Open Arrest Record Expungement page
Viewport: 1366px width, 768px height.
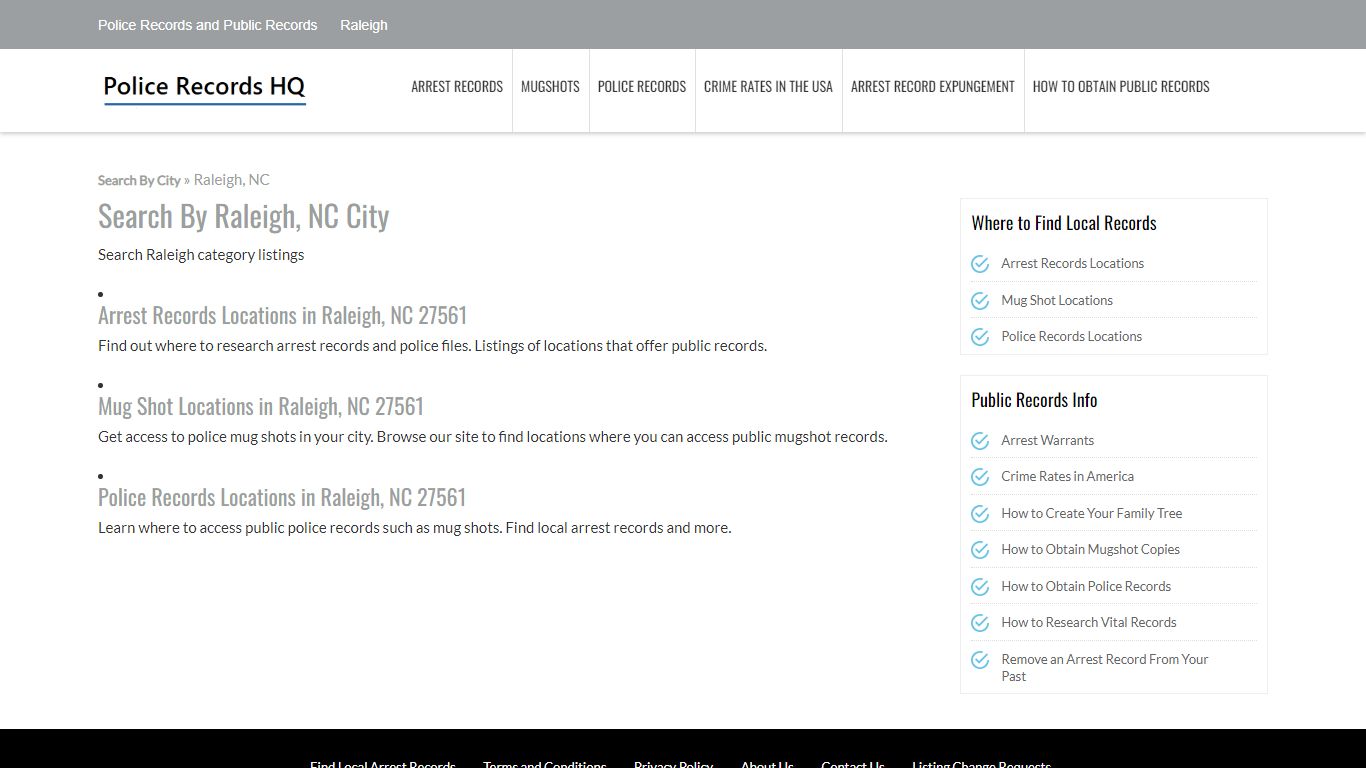(933, 87)
